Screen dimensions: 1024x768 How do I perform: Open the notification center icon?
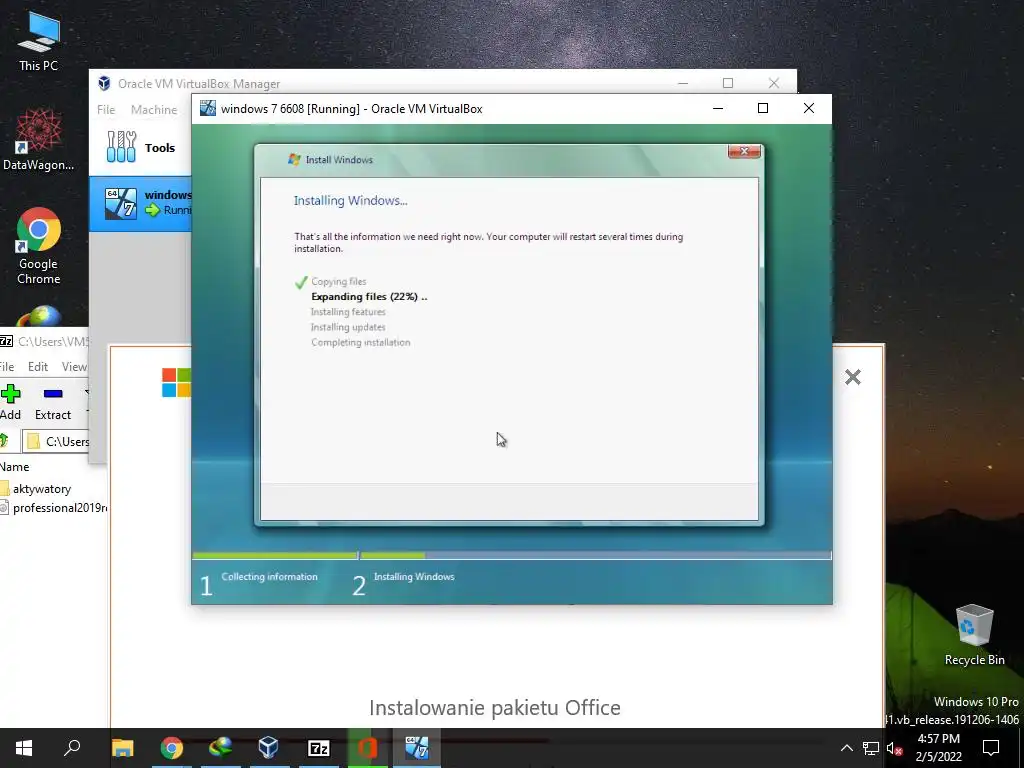pyautogui.click(x=991, y=748)
